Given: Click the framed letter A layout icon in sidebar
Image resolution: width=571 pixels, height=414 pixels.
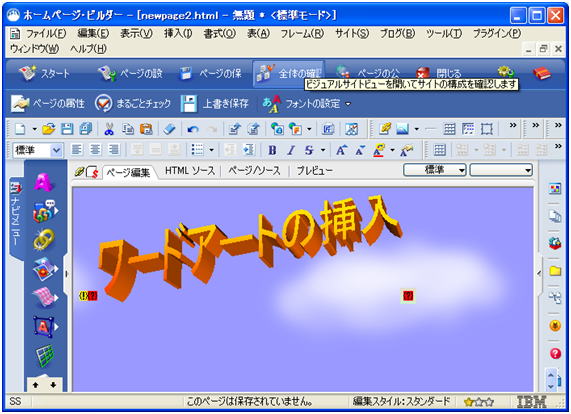Looking at the screenshot, I should 44,326.
